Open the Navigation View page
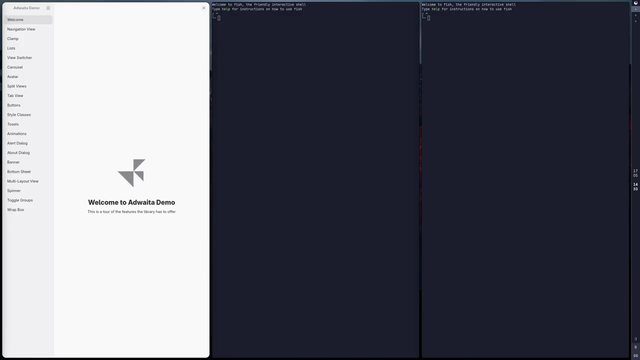The width and height of the screenshot is (640, 360). [x=29, y=29]
